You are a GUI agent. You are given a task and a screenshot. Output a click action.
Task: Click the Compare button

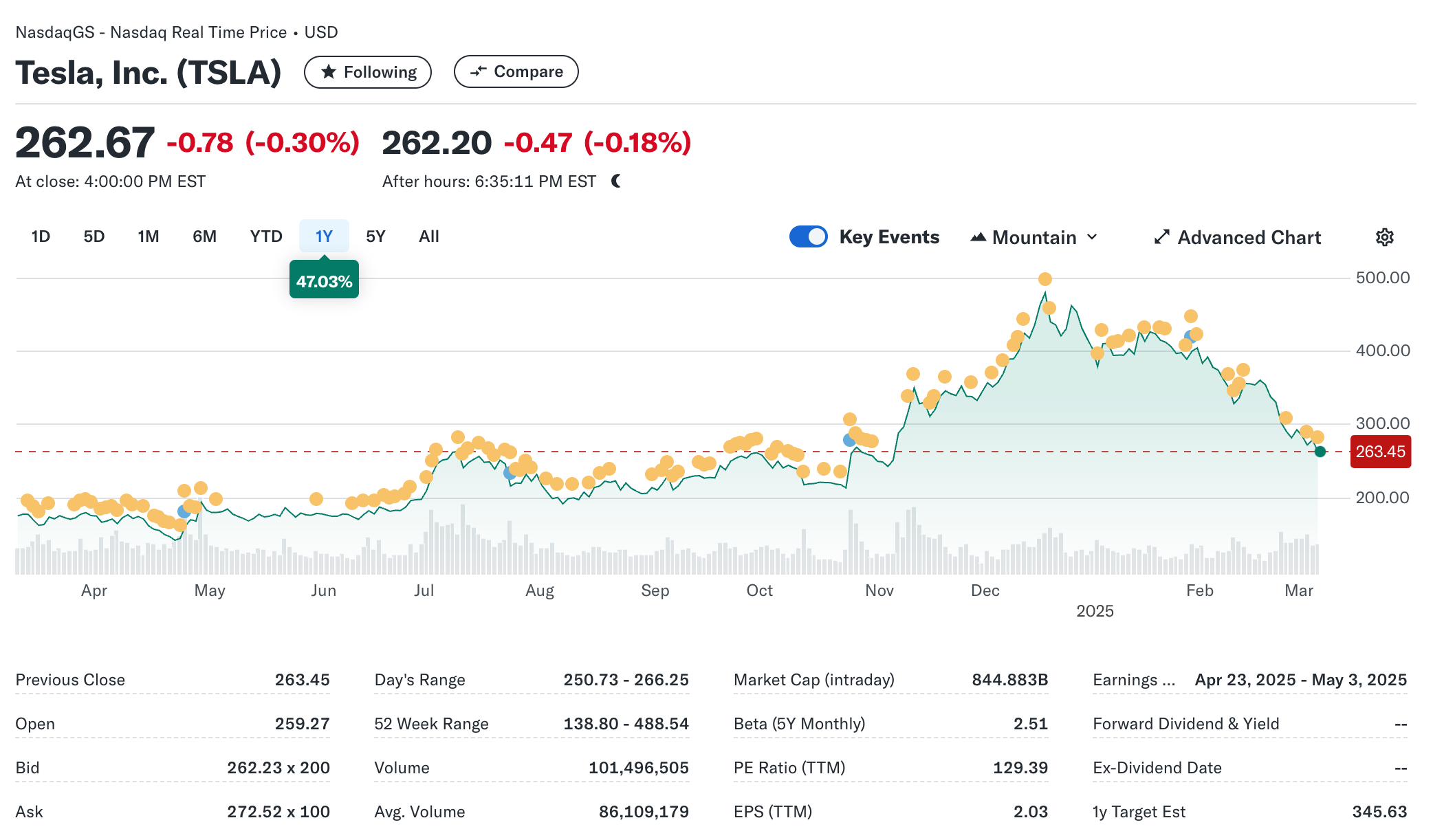516,71
